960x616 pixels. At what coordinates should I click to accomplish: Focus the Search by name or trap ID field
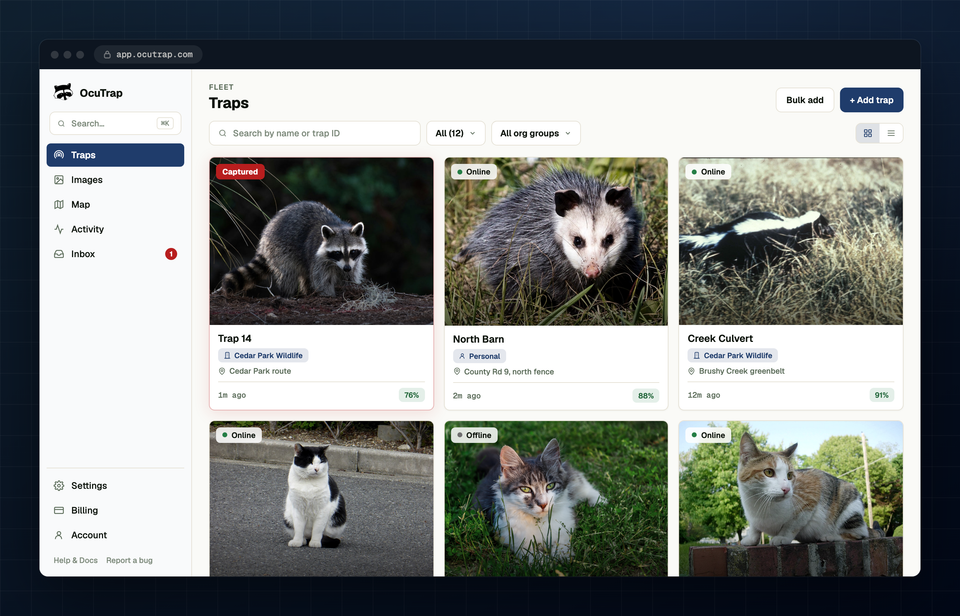[315, 133]
